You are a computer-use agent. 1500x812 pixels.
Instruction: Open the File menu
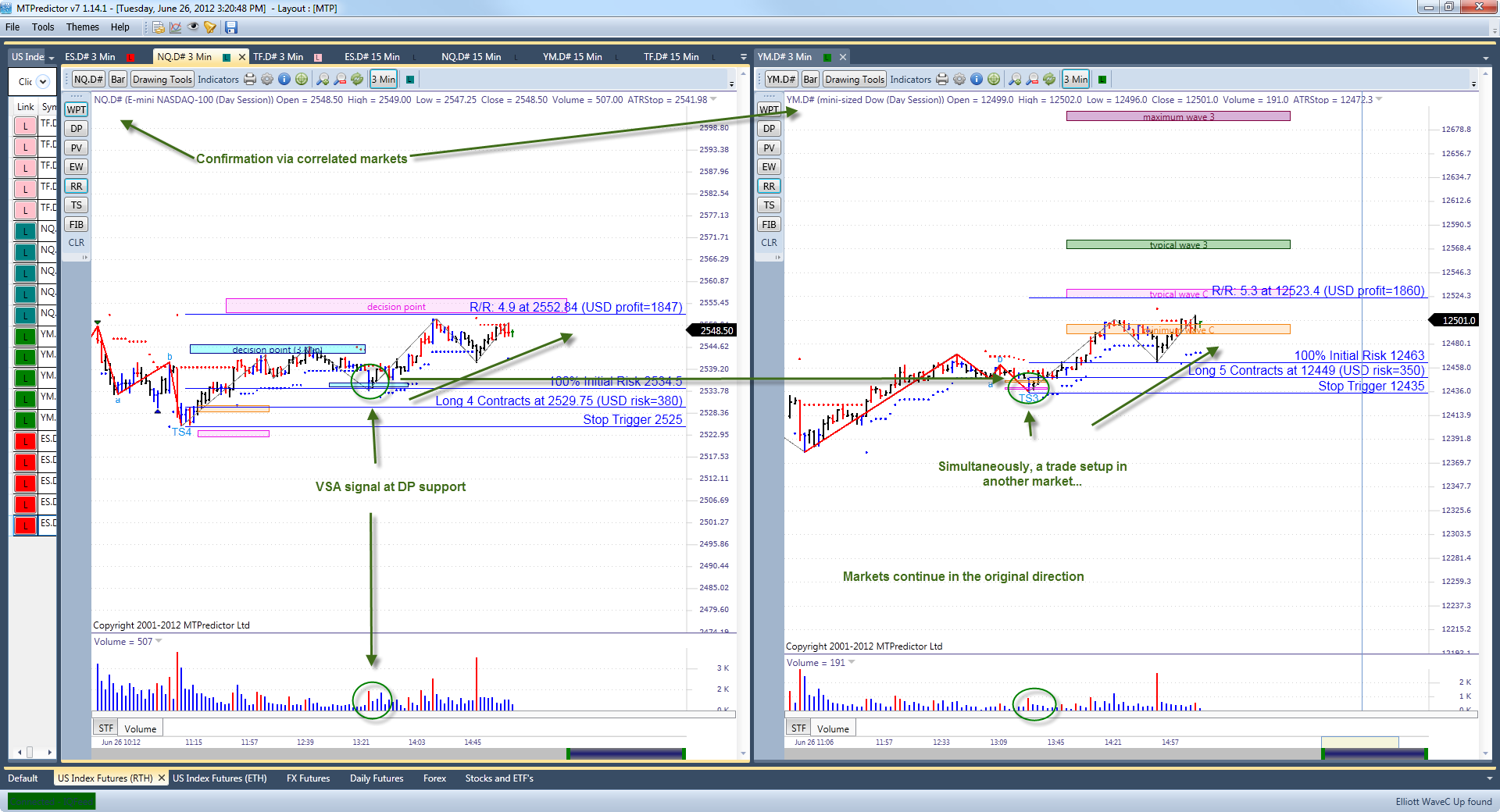[x=12, y=27]
